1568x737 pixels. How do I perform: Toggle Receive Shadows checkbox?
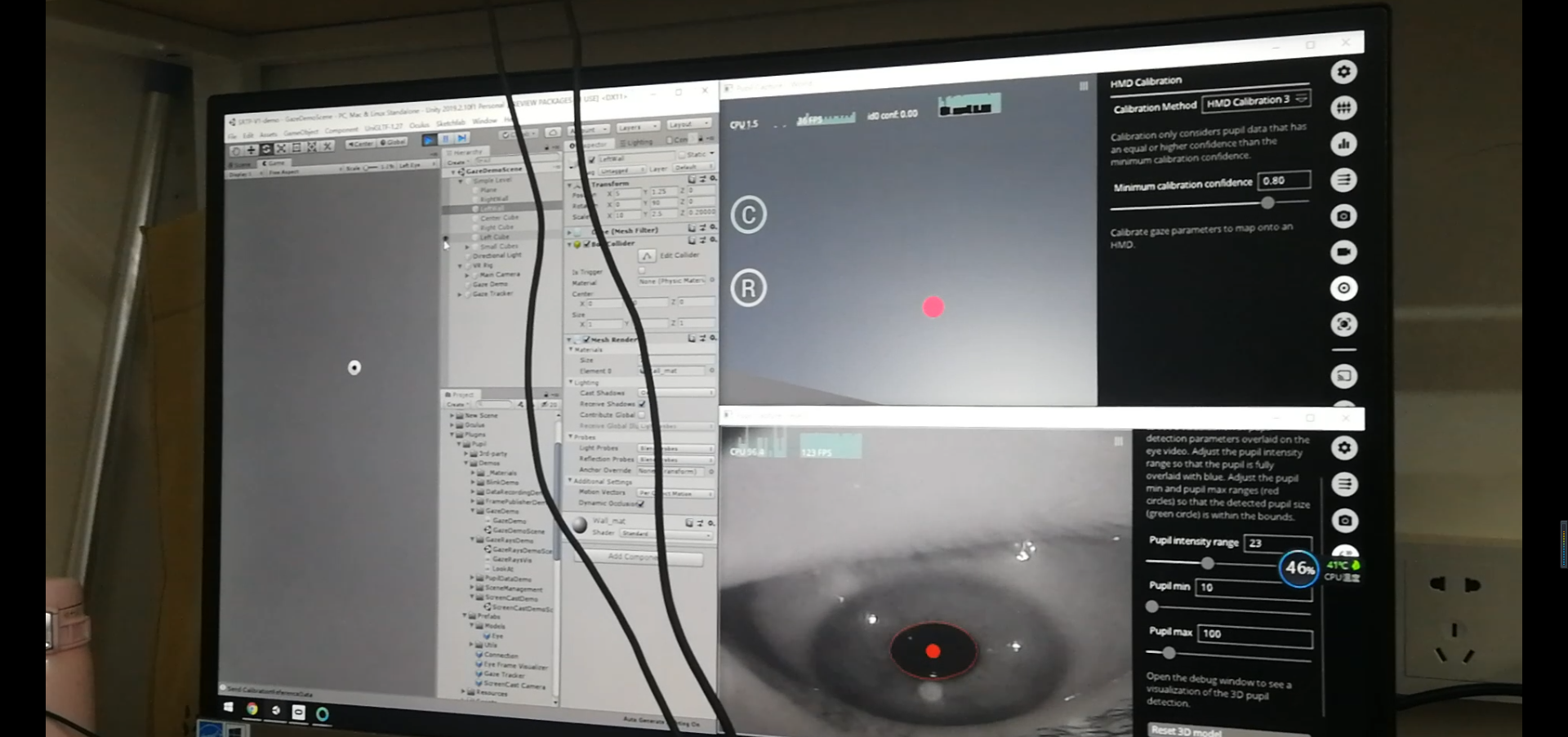pos(642,403)
